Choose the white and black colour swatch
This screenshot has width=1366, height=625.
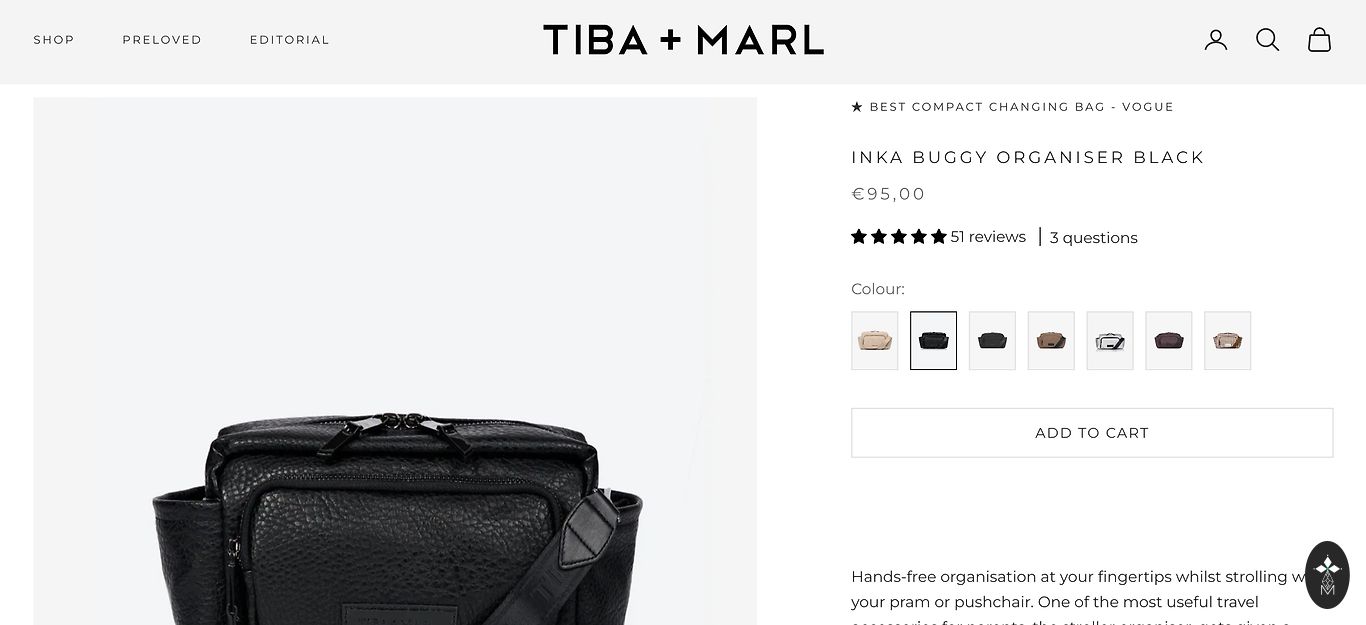click(x=1111, y=341)
